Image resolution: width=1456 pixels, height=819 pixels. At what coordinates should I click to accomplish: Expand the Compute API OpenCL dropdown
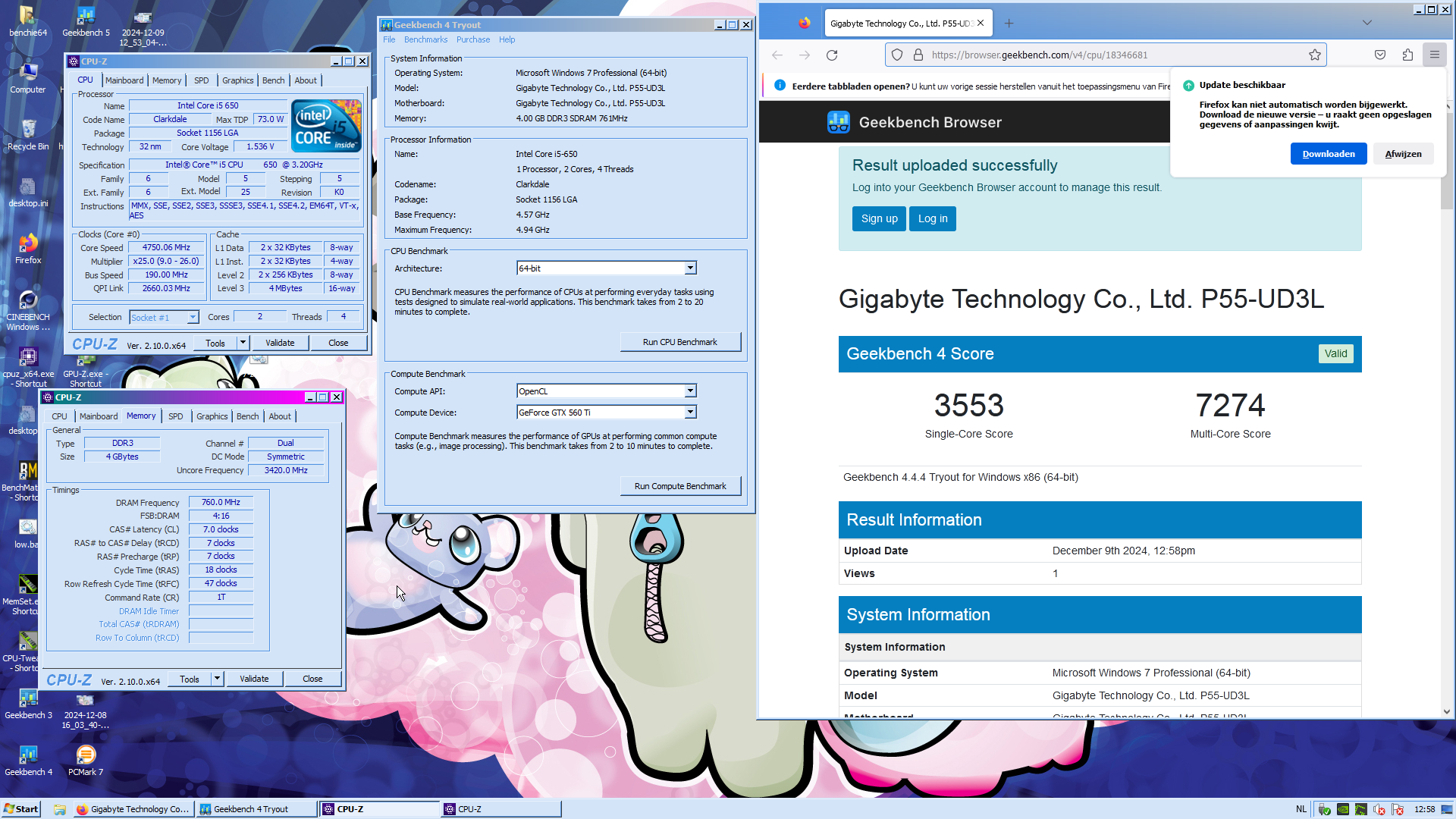point(690,391)
